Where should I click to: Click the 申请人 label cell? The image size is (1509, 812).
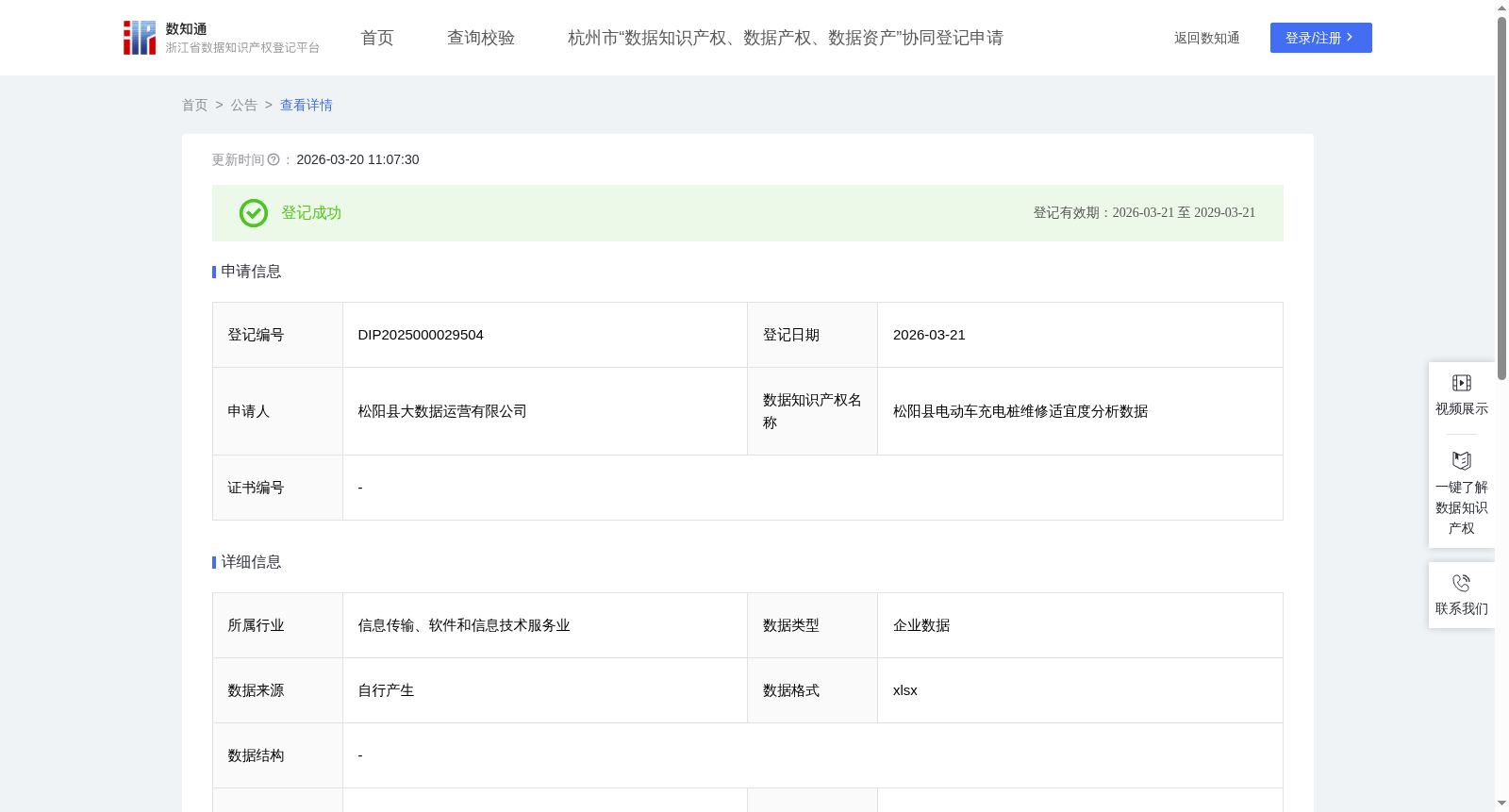277,411
